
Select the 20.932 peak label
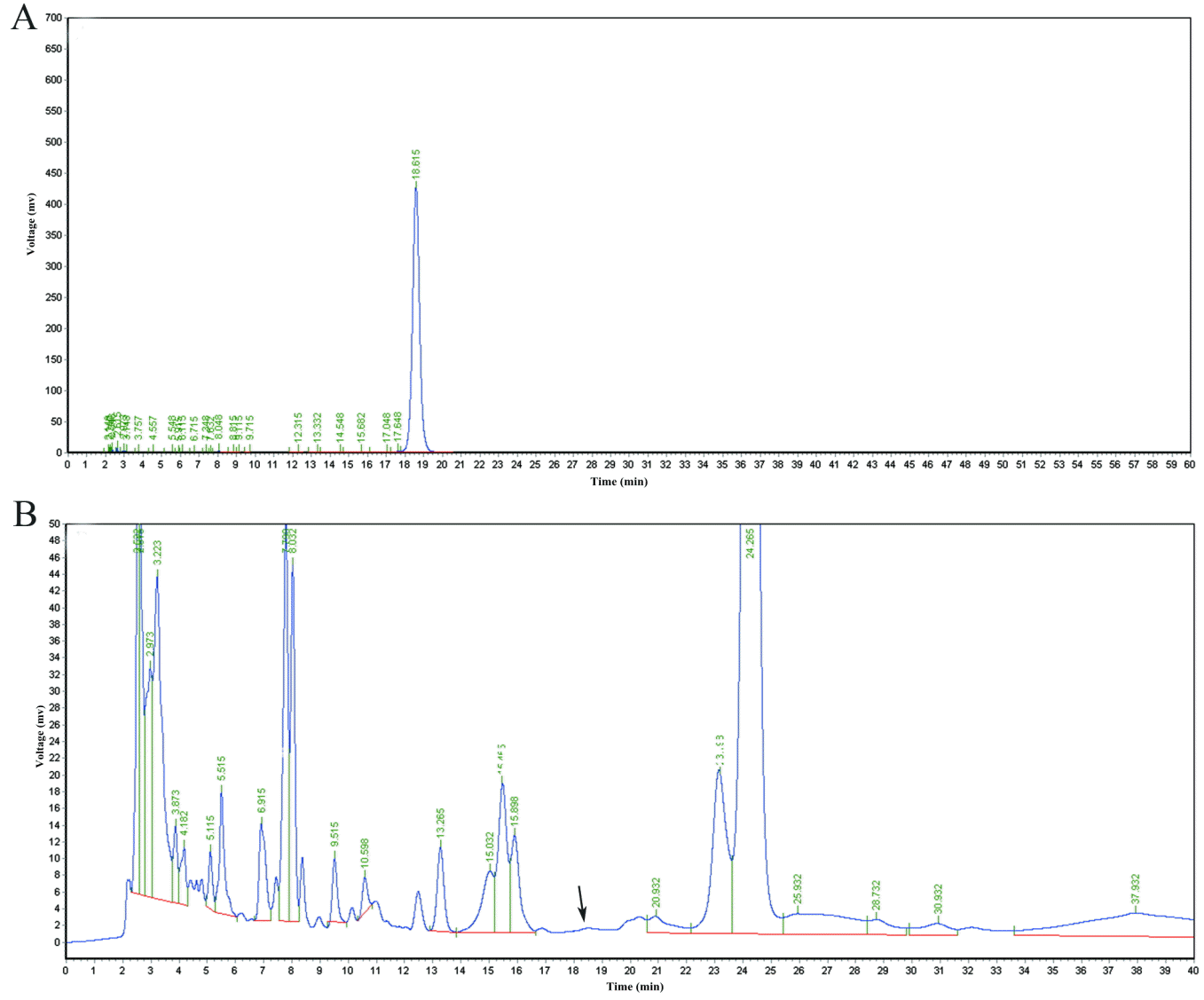pyautogui.click(x=657, y=893)
